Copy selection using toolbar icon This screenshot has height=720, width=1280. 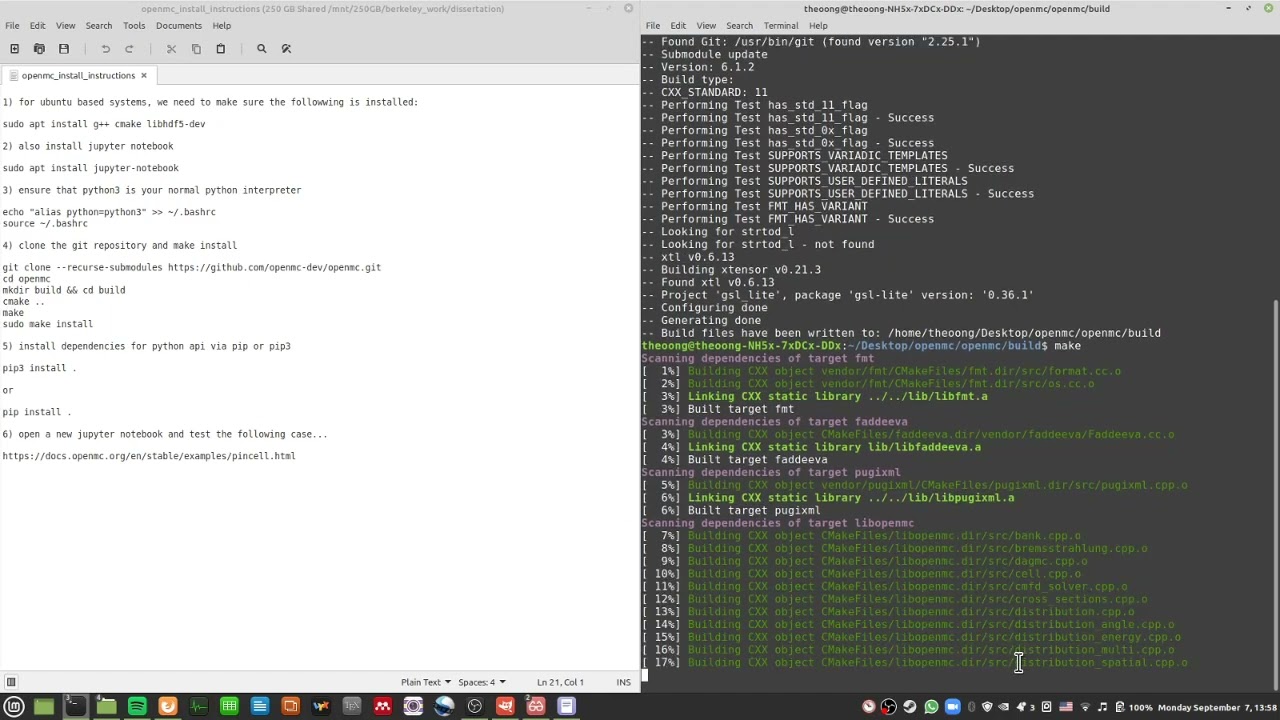(x=196, y=48)
